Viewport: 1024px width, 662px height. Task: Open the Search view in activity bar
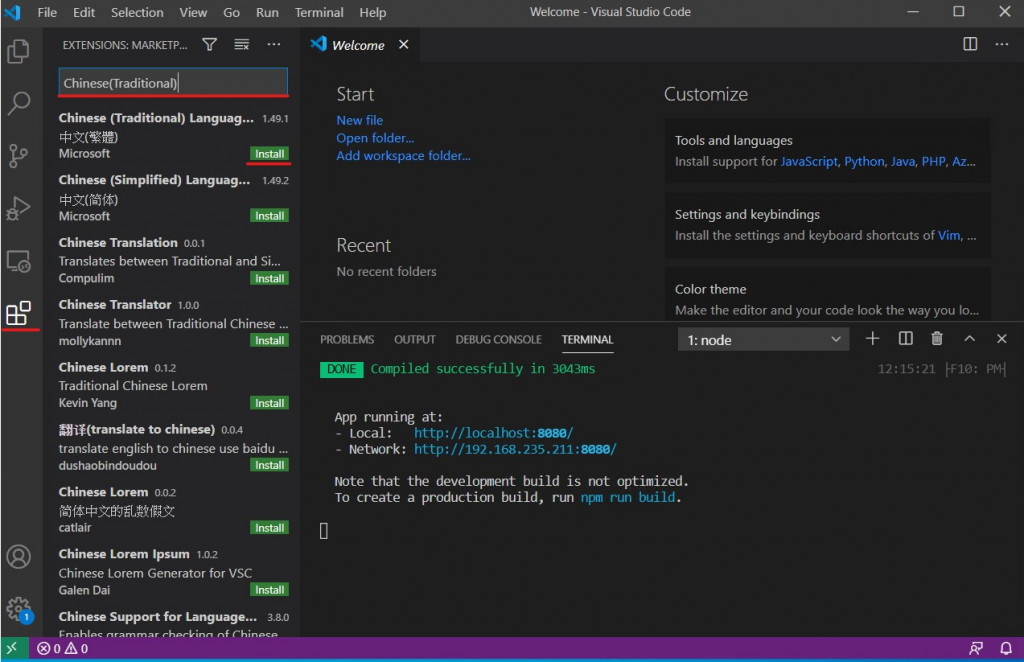(18, 102)
